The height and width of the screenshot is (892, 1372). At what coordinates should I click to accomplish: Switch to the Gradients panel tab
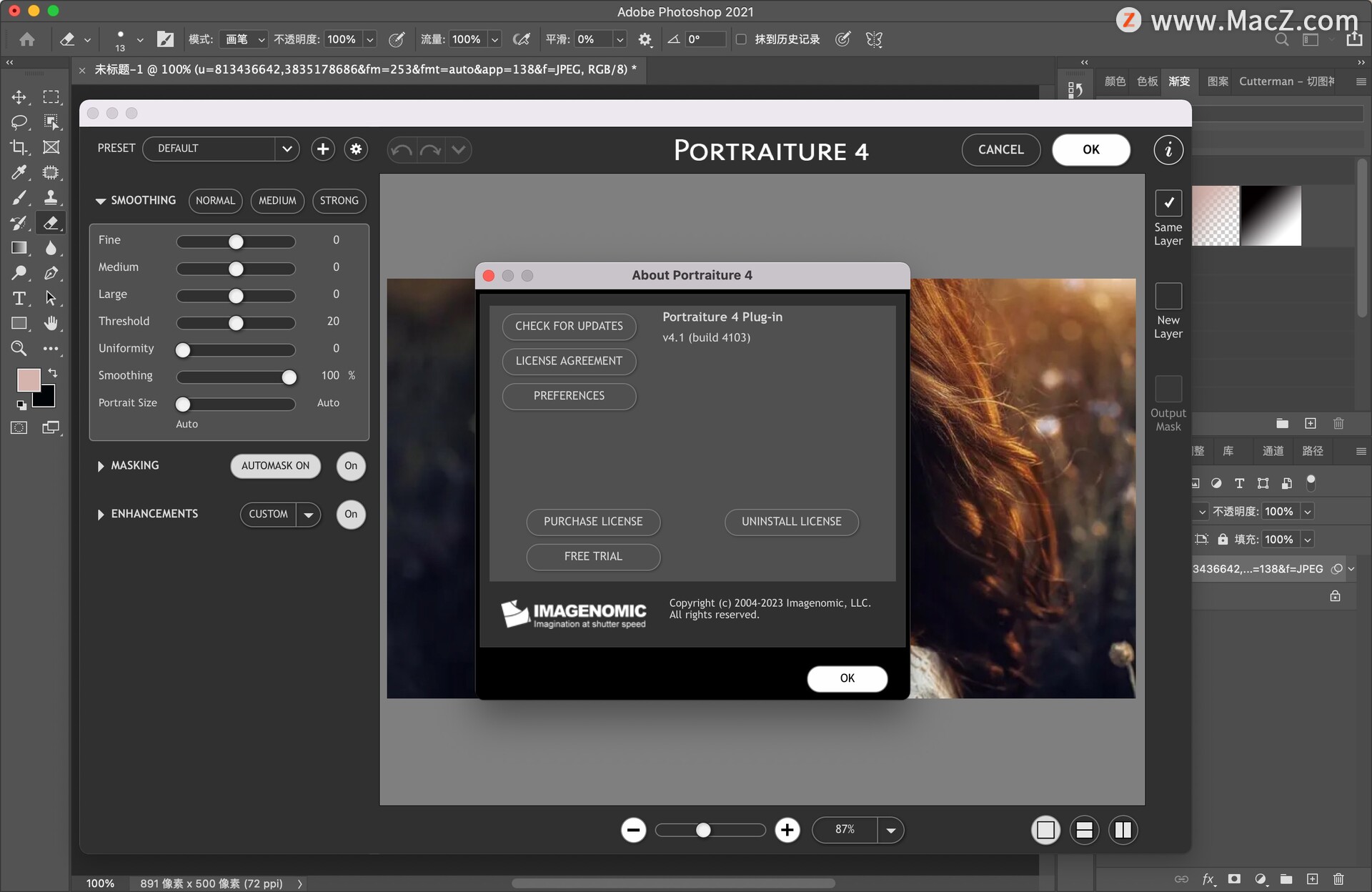tap(1179, 81)
